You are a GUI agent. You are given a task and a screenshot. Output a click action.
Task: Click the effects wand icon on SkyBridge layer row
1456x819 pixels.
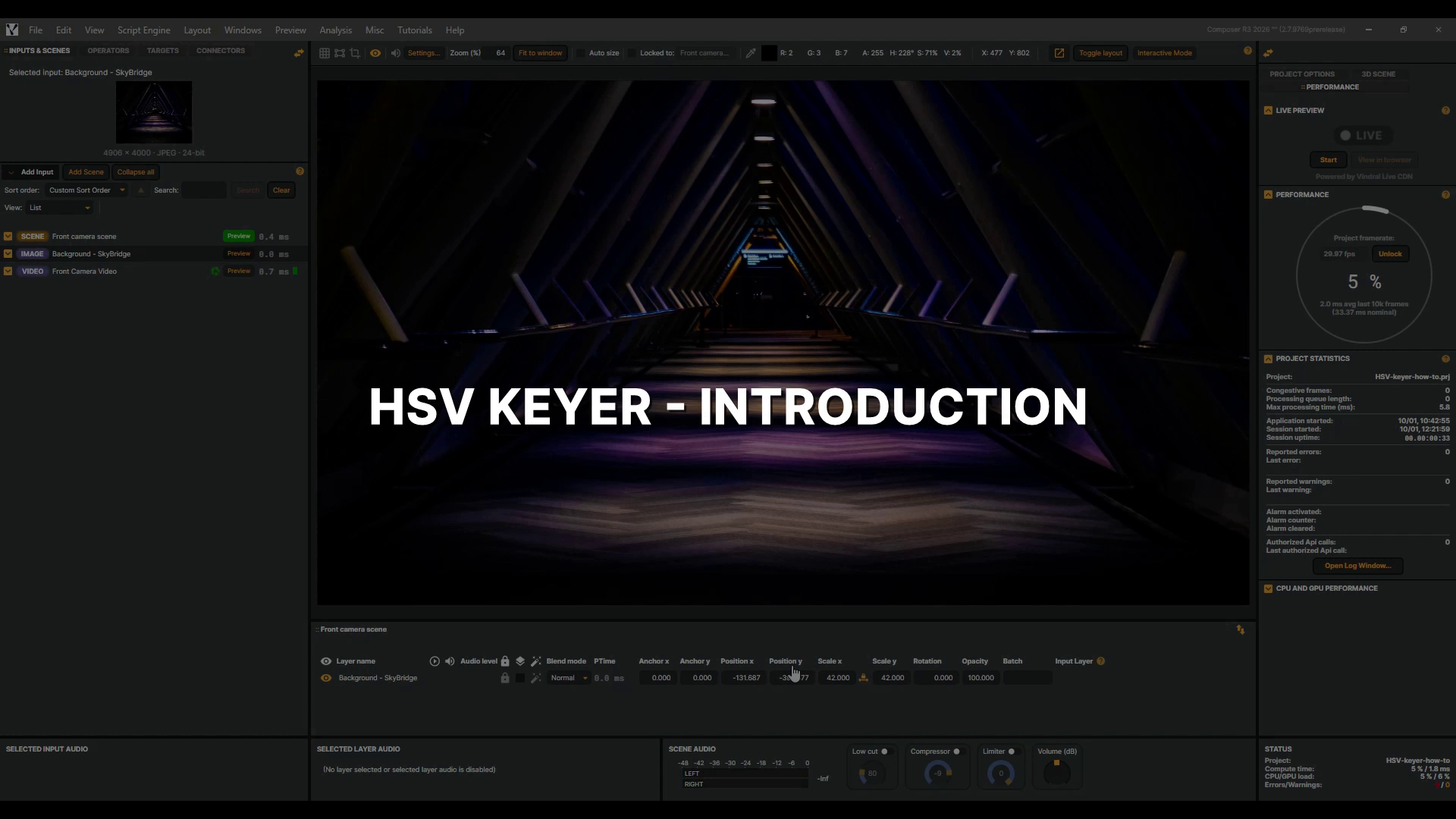(x=536, y=678)
